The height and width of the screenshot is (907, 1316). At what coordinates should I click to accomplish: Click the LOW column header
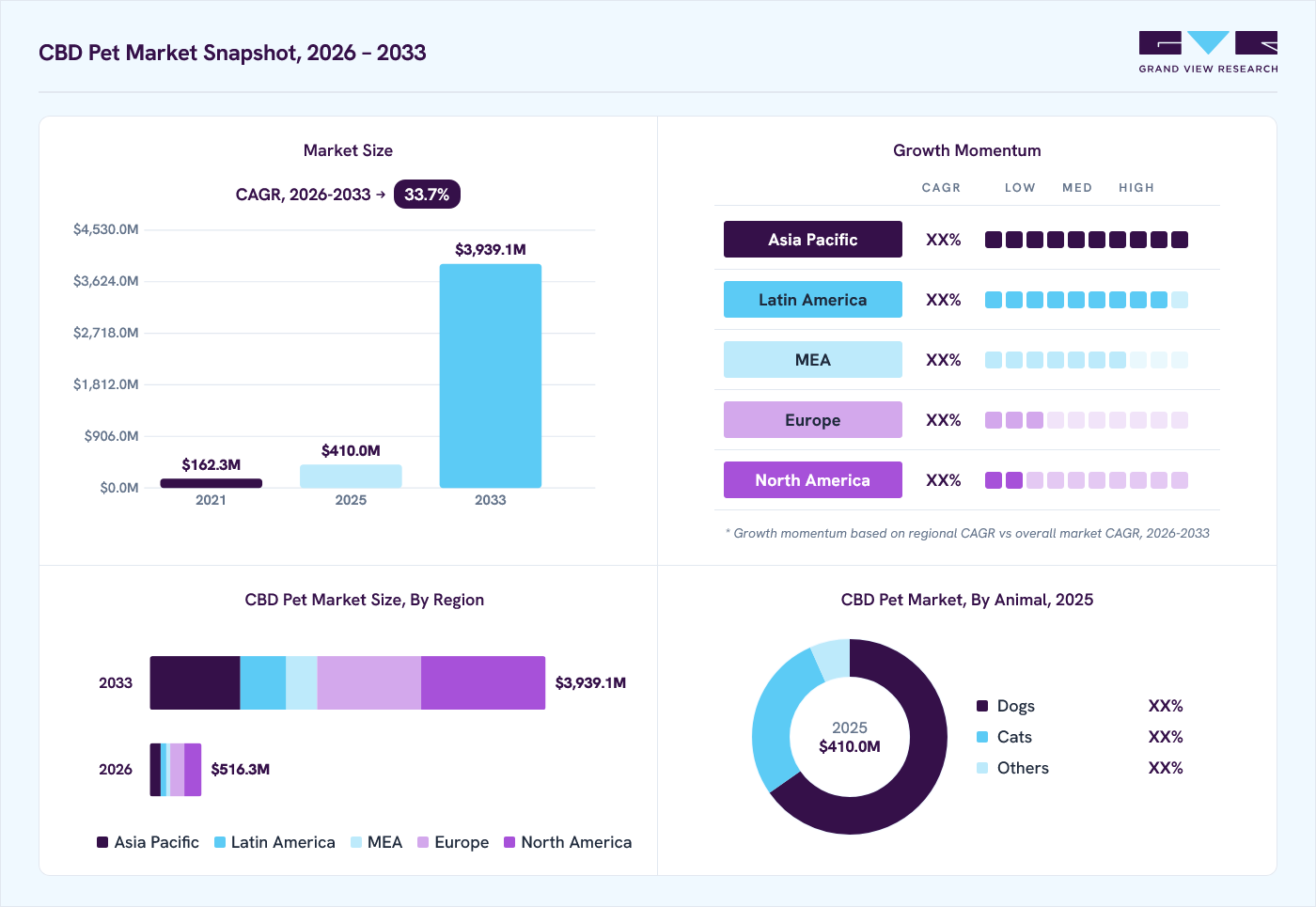tap(1020, 188)
